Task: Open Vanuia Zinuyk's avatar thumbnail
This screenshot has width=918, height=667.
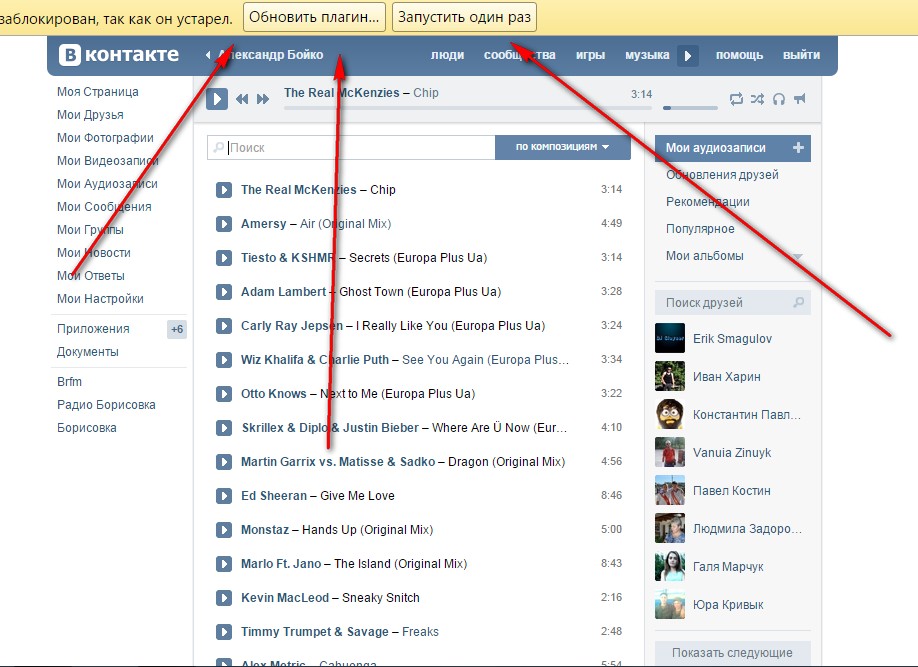Action: click(670, 452)
